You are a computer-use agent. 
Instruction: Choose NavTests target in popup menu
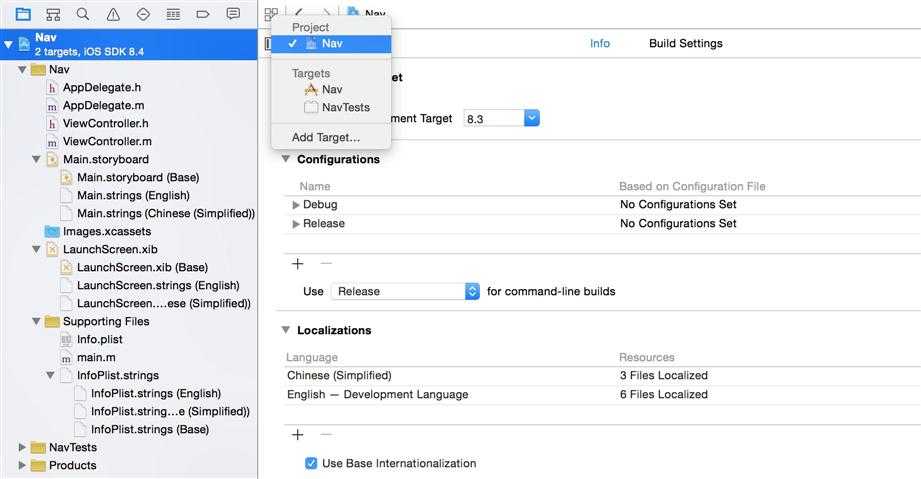tap(331, 108)
